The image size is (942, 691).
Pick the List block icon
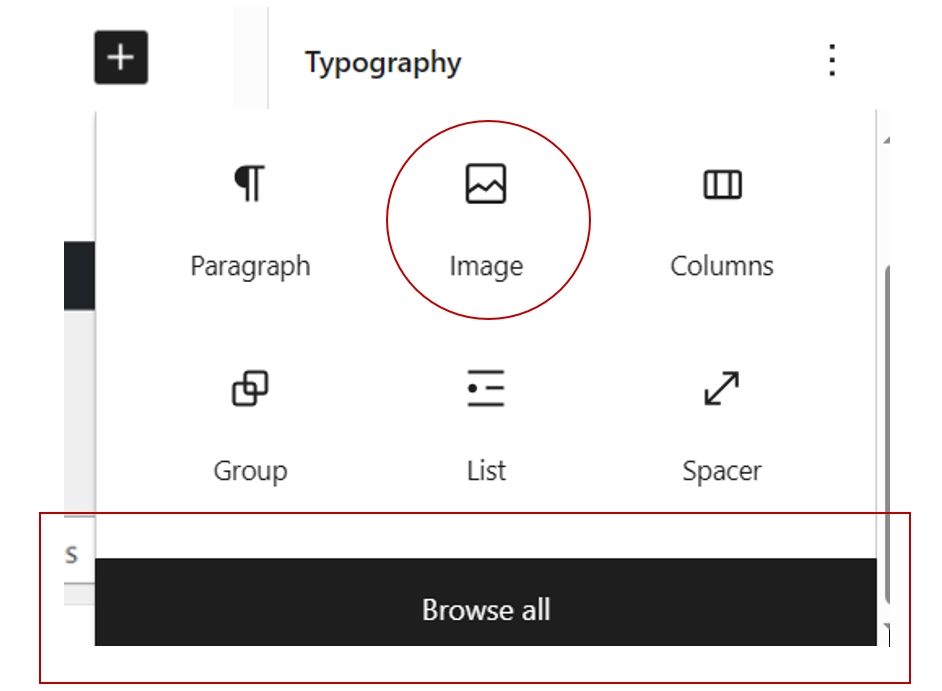pyautogui.click(x=486, y=388)
